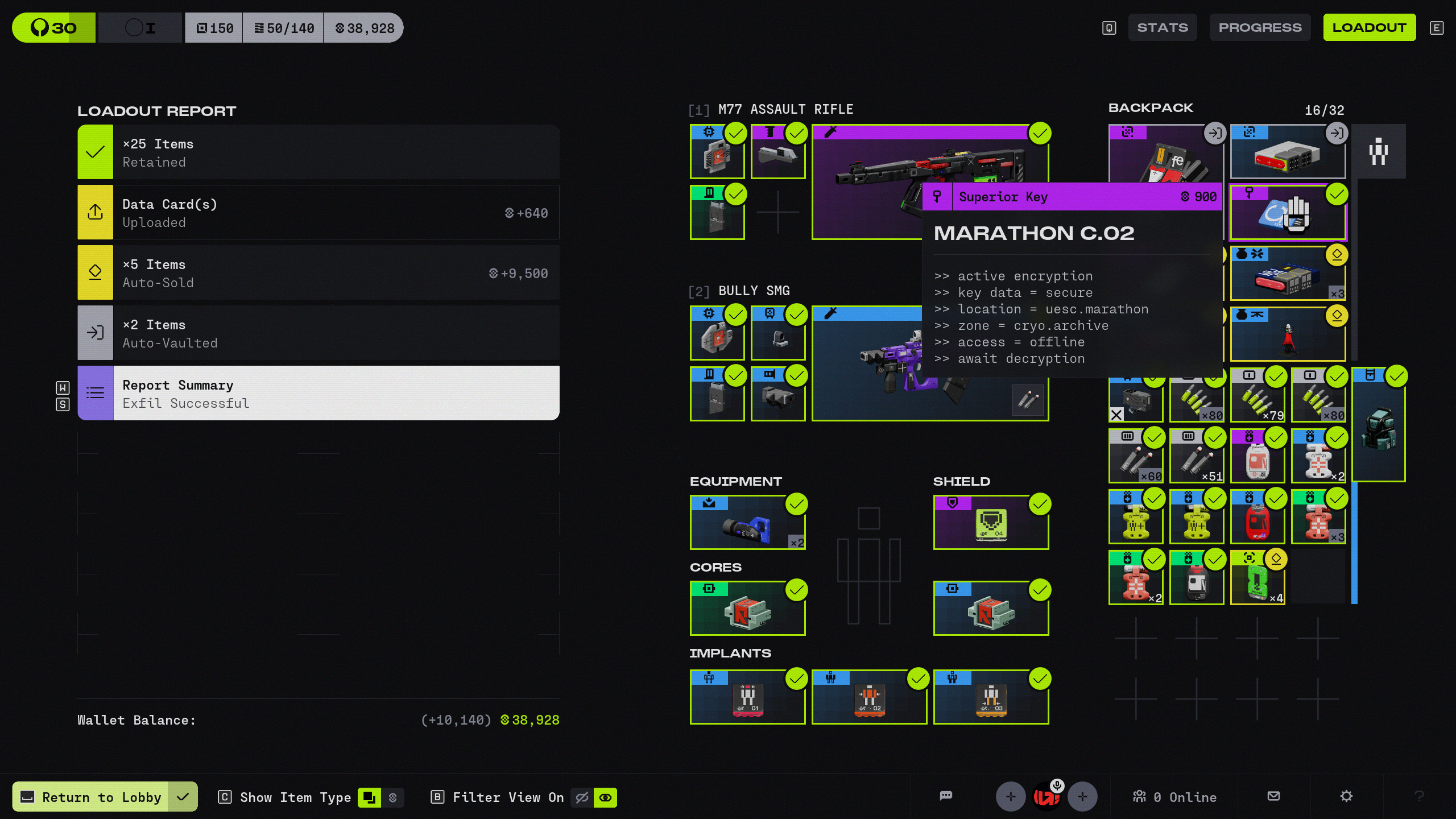1456x819 pixels.
Task: Click the runner silhouette icon beside backpack
Action: (1378, 152)
